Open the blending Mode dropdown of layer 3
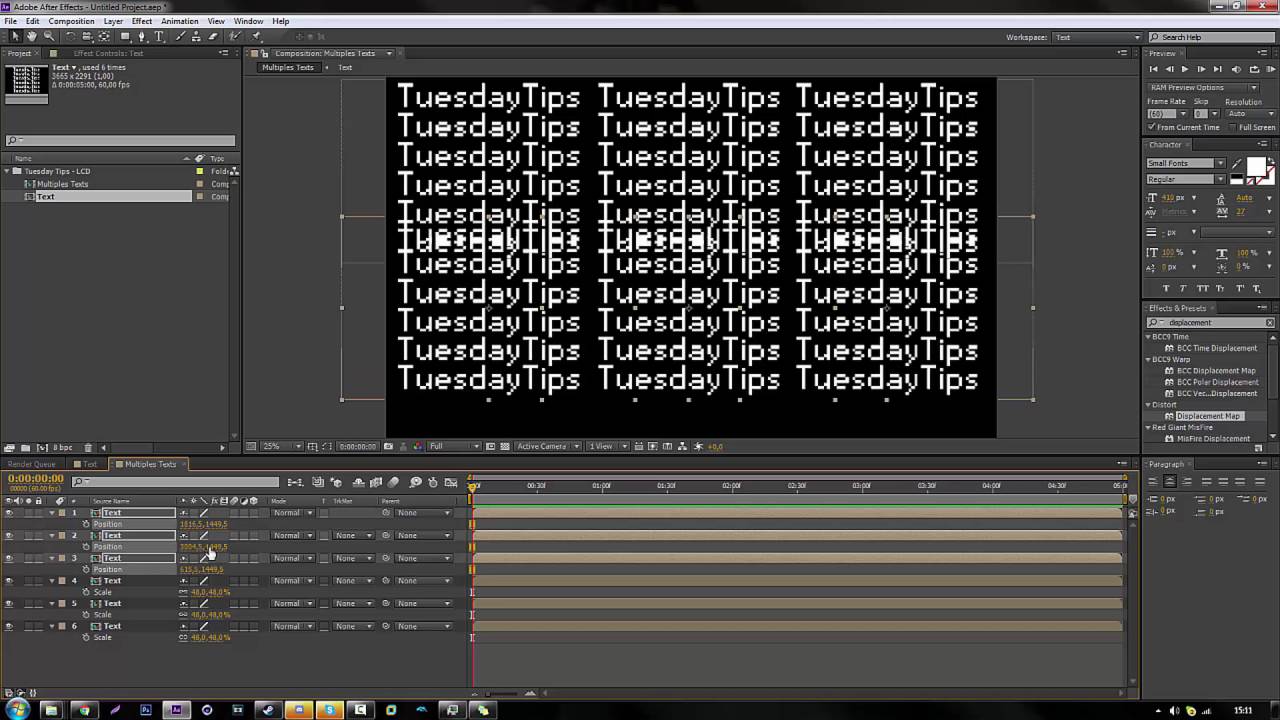The width and height of the screenshot is (1280, 720). coord(293,558)
